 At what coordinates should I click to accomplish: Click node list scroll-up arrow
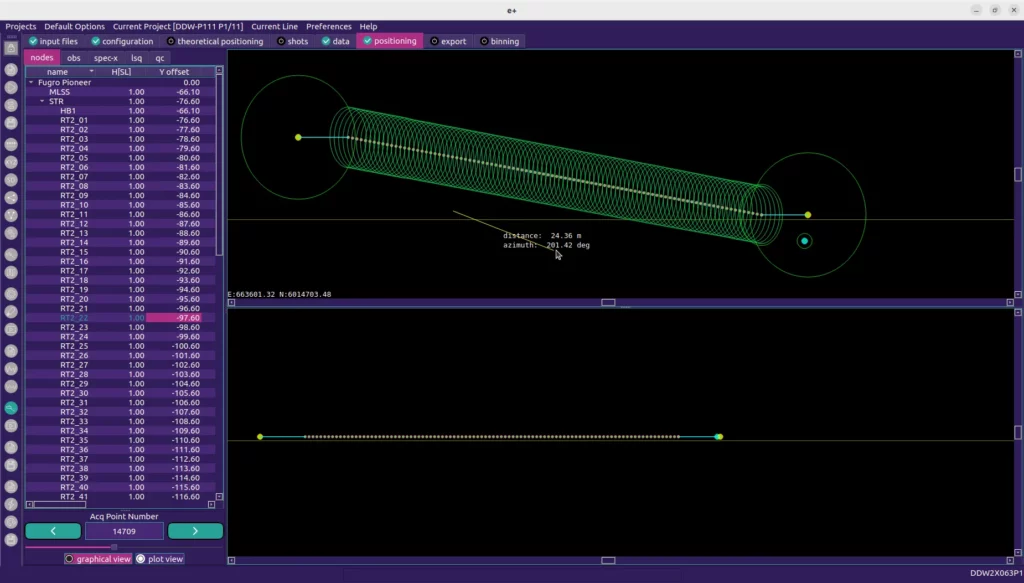click(219, 70)
